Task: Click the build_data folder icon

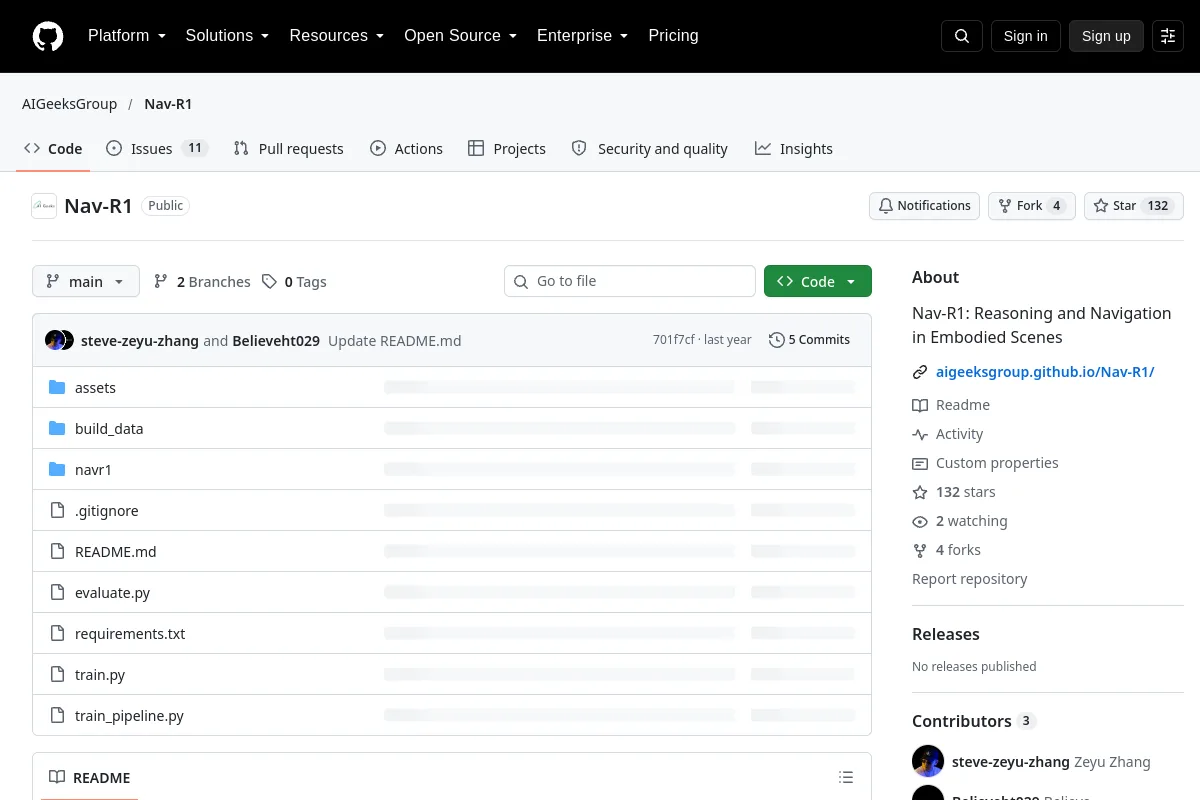Action: (x=57, y=429)
